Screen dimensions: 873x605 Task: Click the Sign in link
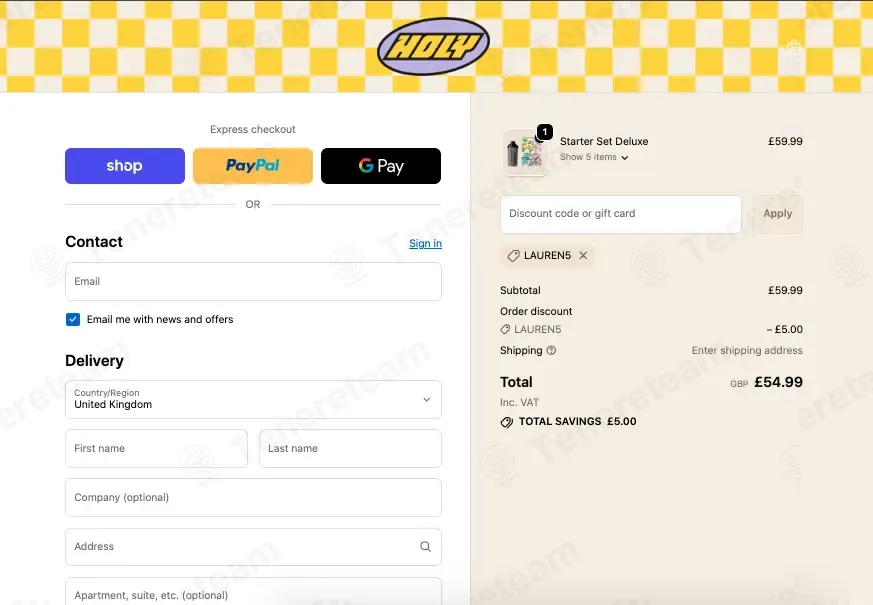pos(425,243)
